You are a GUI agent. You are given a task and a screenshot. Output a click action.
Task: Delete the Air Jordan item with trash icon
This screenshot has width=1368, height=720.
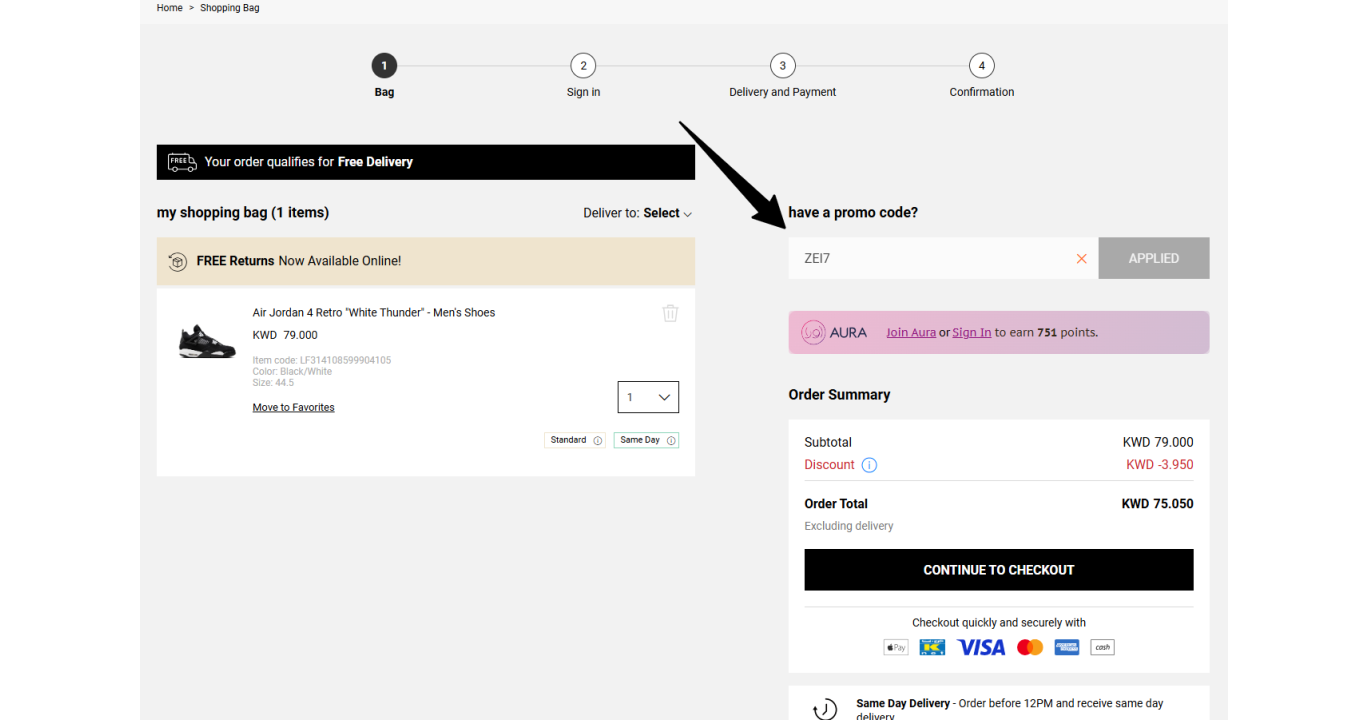[670, 313]
